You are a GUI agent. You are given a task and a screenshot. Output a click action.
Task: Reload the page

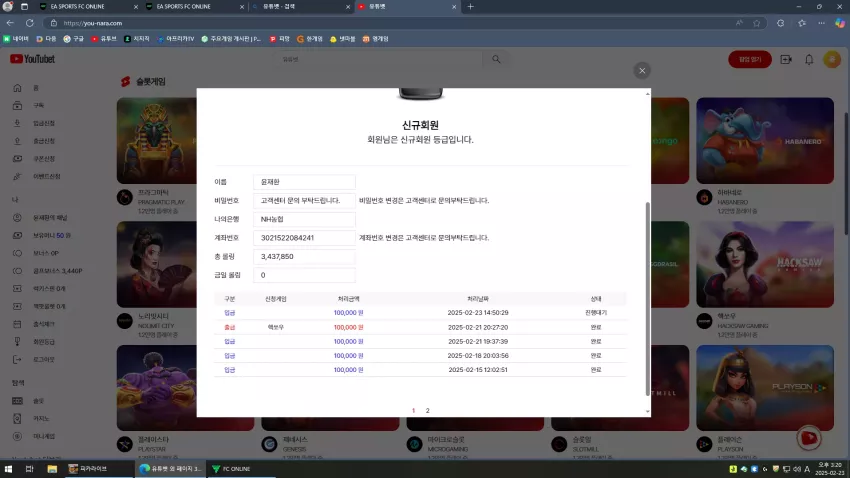[x=30, y=23]
